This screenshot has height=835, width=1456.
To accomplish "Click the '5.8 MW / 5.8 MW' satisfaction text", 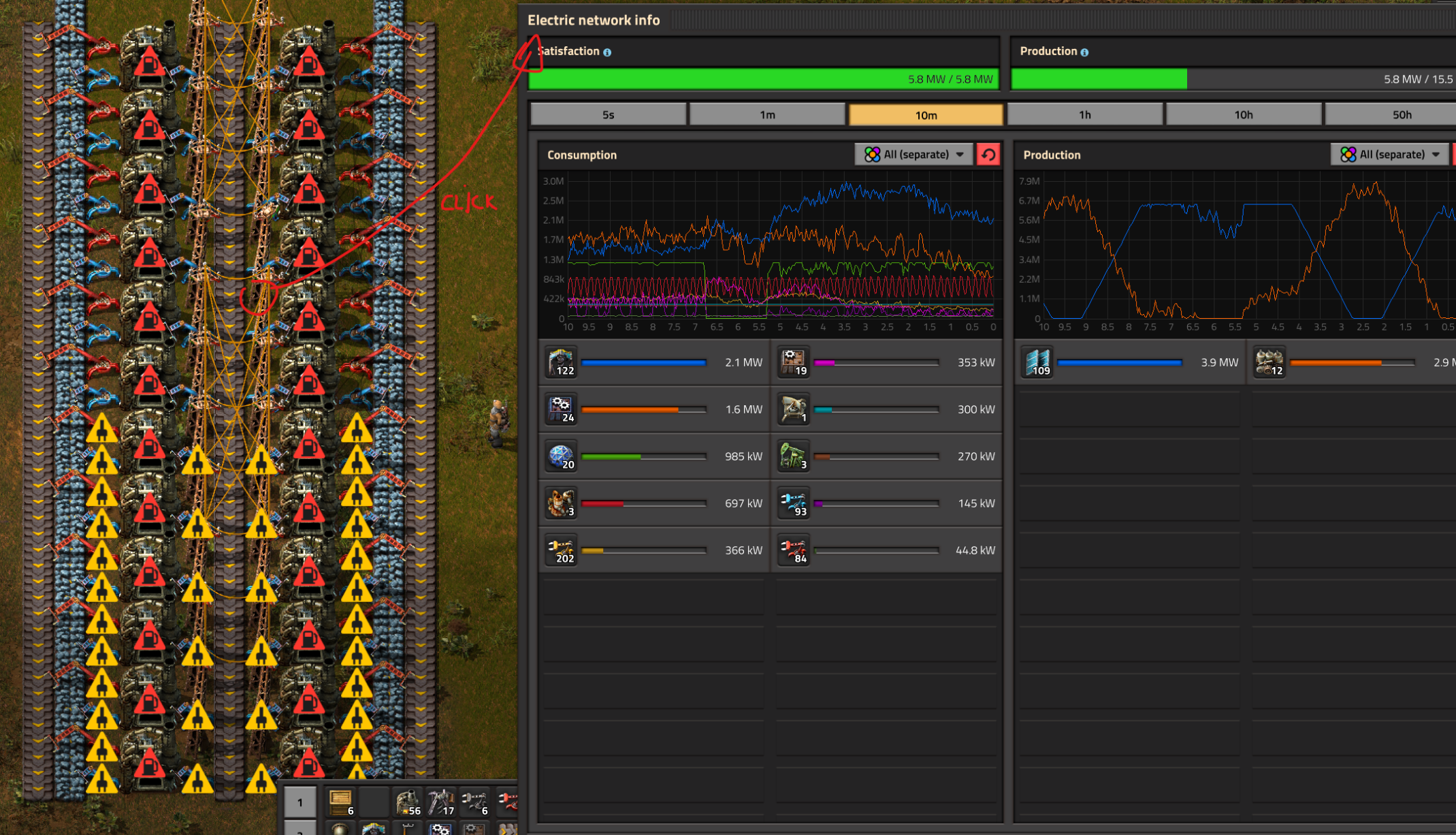I will tap(950, 80).
